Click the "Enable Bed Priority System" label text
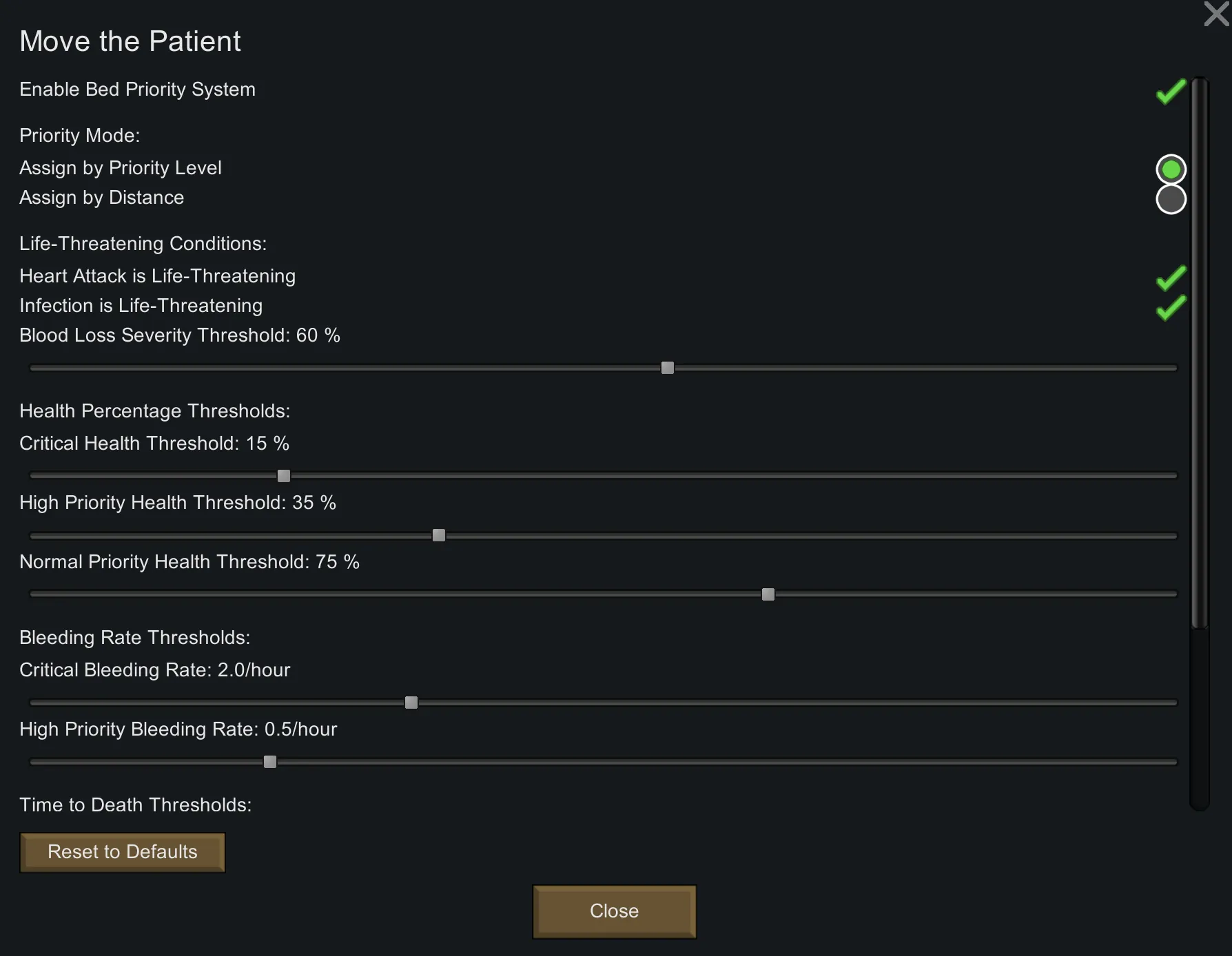The width and height of the screenshot is (1232, 956). point(137,90)
